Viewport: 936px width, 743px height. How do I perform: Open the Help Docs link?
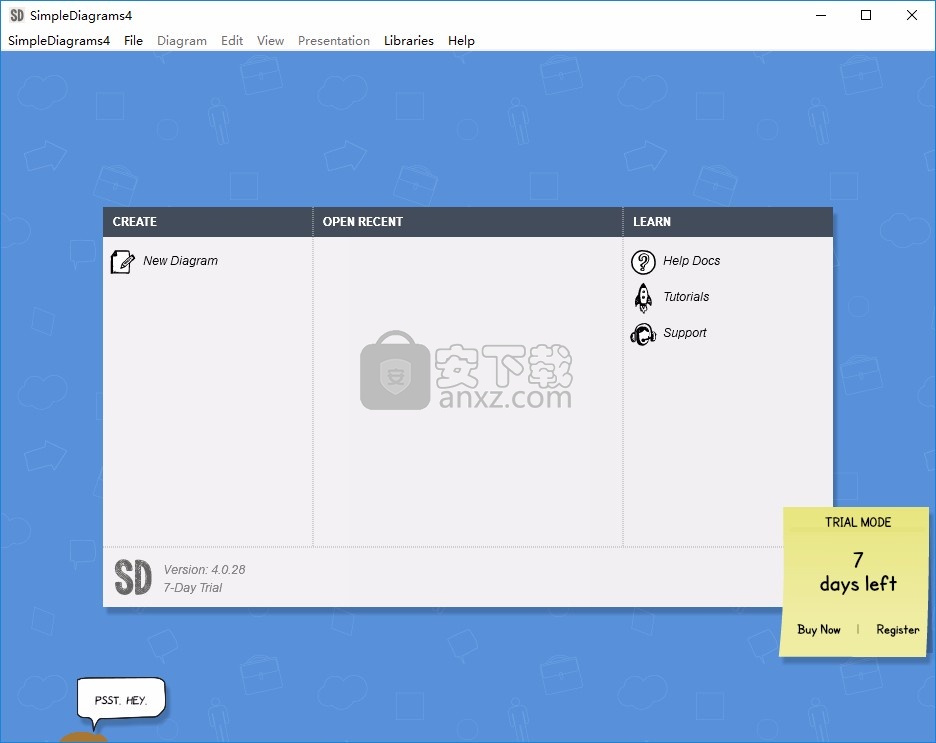pos(691,261)
